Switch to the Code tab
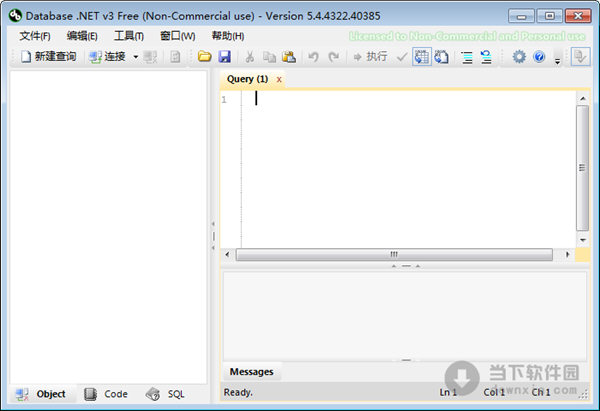 [x=106, y=394]
